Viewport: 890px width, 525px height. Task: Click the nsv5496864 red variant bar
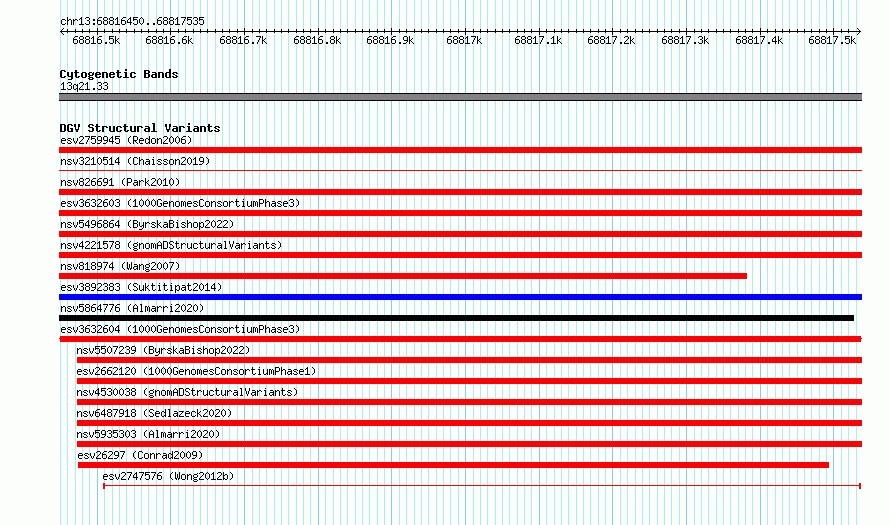460,234
